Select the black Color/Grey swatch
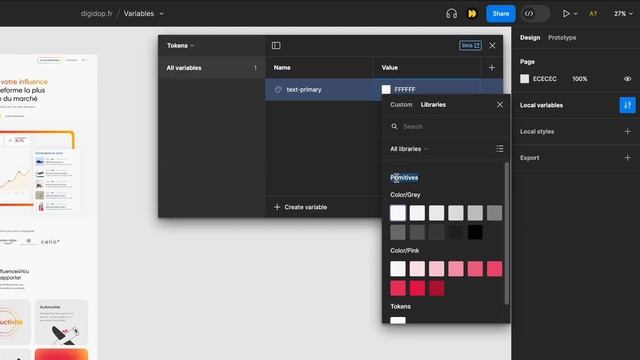The width and height of the screenshot is (640, 360). (475, 233)
